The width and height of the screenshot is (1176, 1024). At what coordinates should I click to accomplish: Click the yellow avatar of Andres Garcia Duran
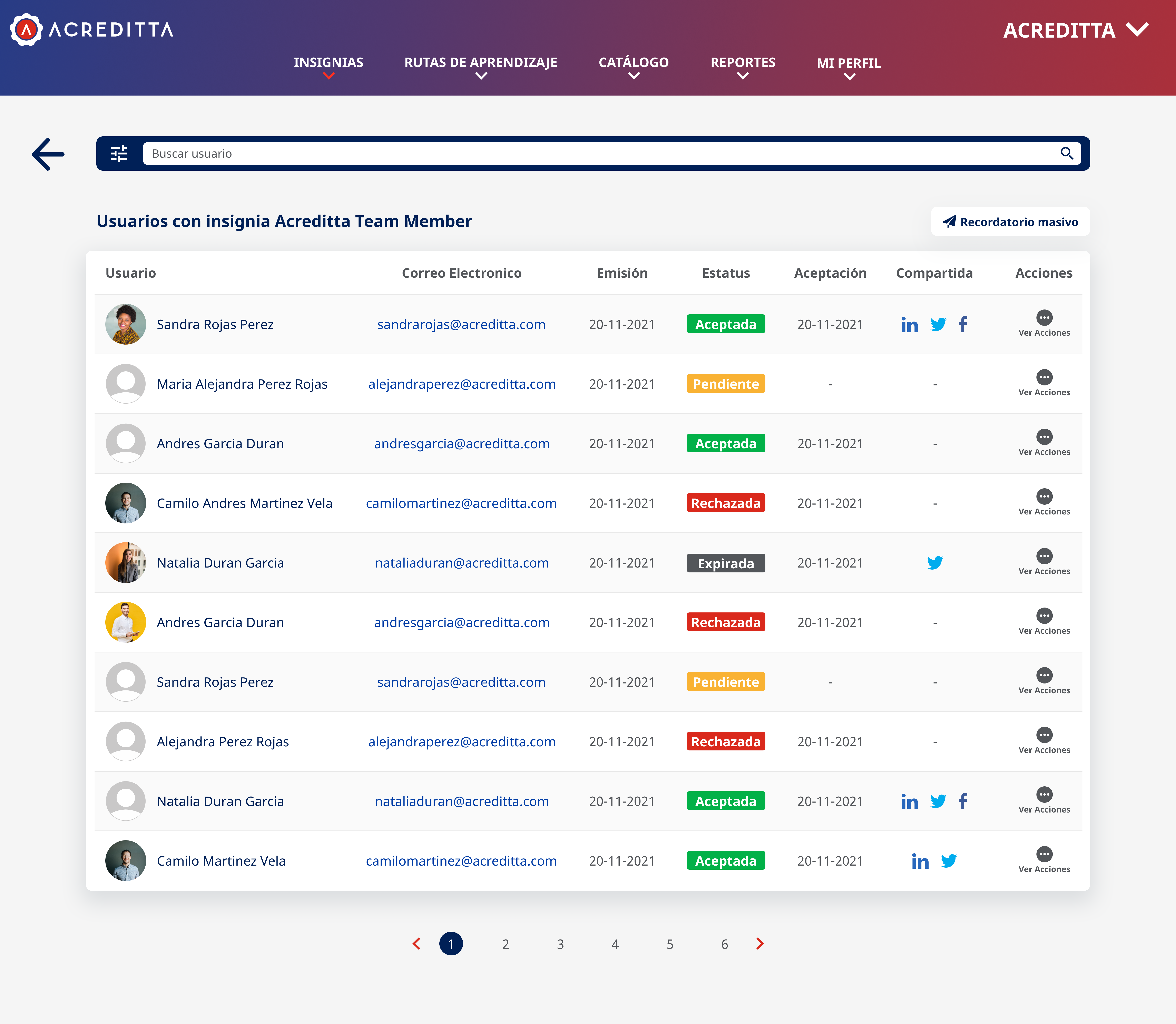(126, 622)
